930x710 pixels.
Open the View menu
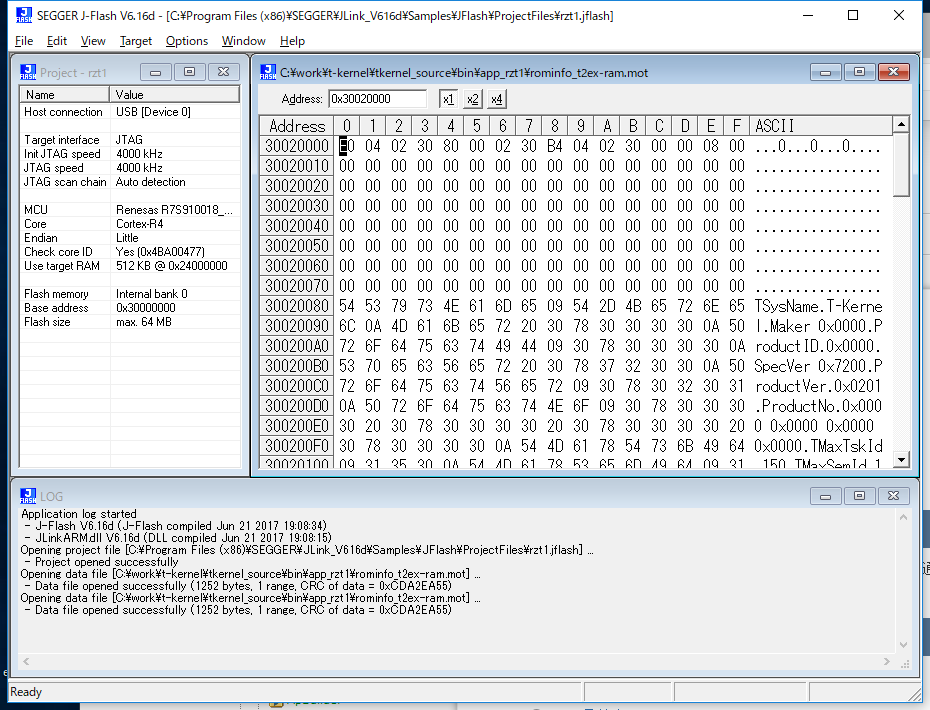point(93,41)
